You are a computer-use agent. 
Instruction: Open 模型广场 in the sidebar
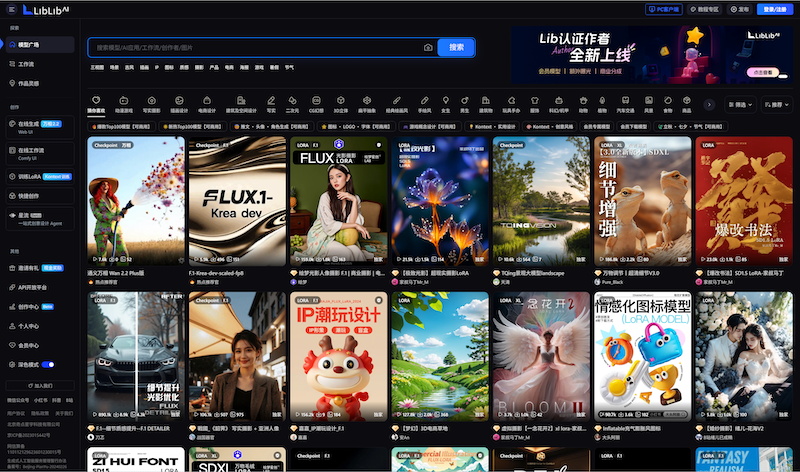pyautogui.click(x=40, y=44)
